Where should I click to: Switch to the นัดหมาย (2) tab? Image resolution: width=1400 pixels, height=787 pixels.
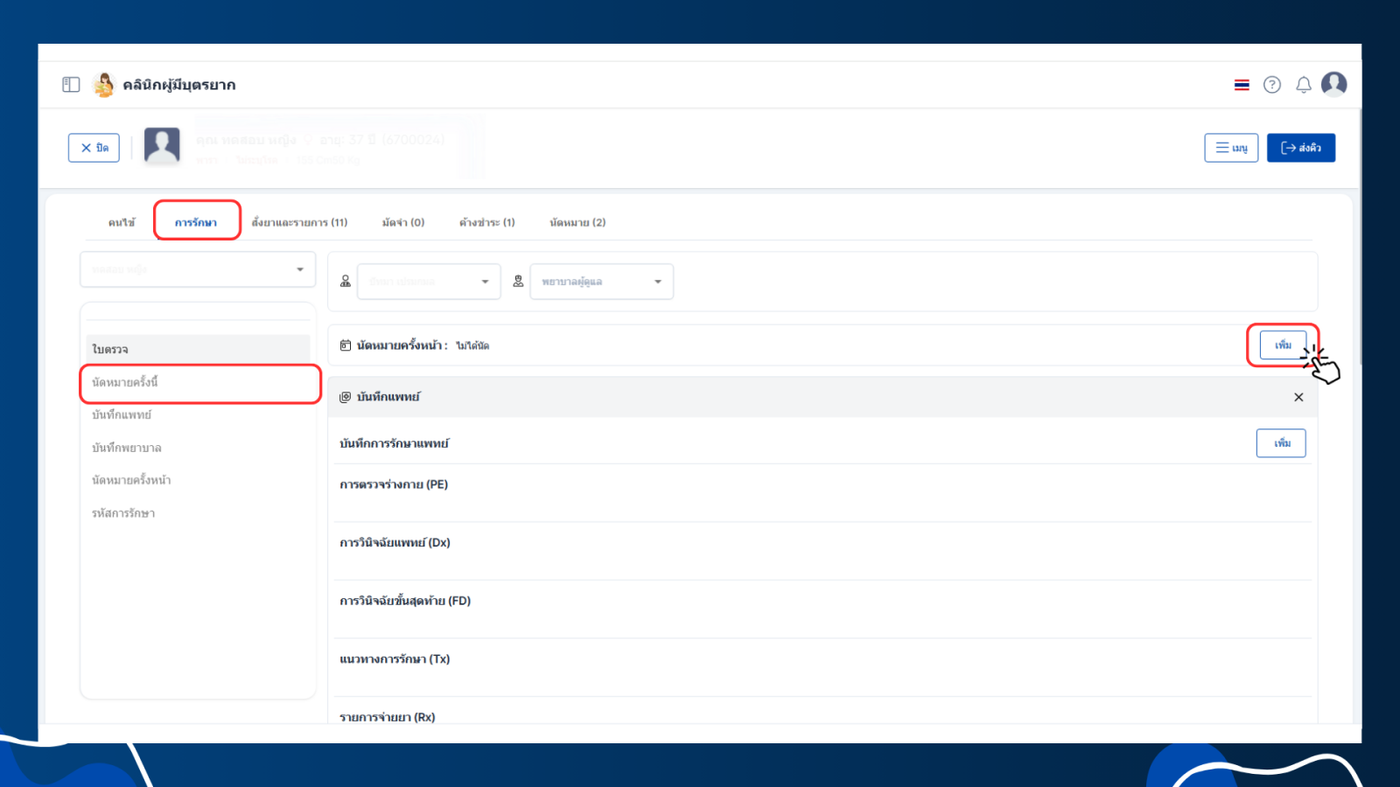[x=577, y=222]
